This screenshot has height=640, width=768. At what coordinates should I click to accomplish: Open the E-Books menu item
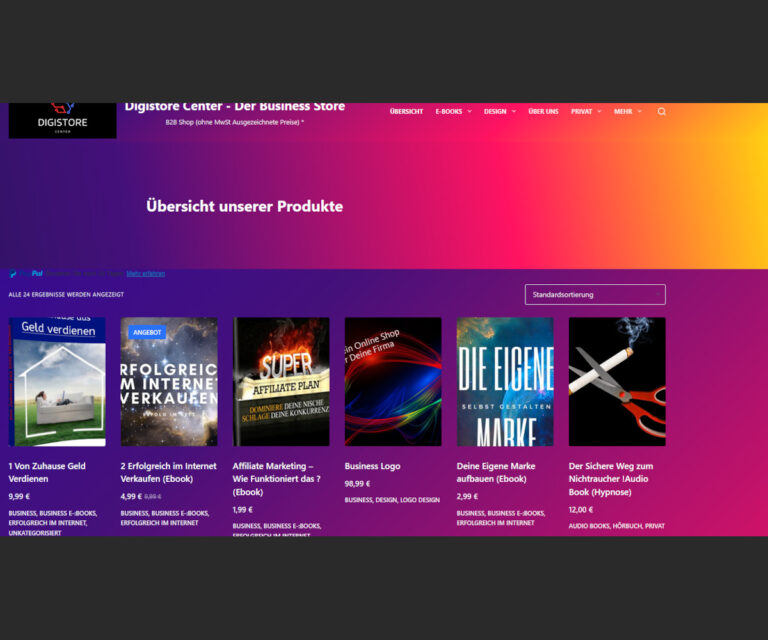449,112
